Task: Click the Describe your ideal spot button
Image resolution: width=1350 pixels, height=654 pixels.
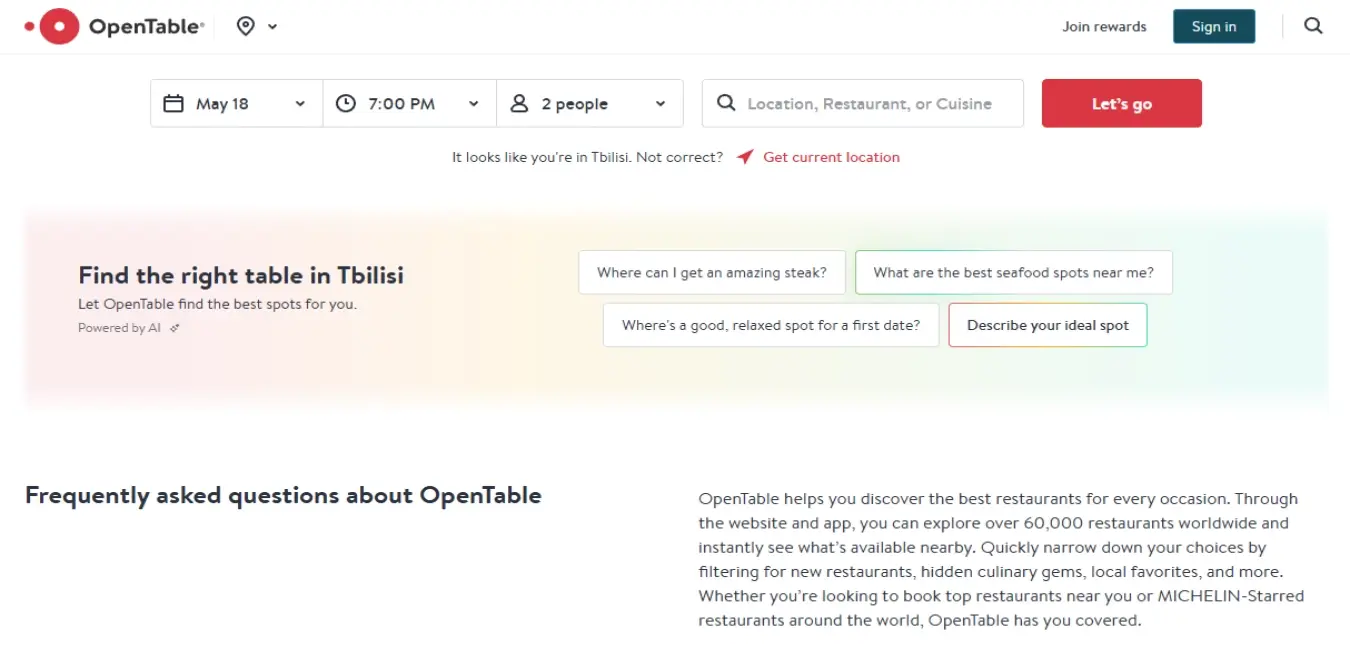Action: (1048, 325)
